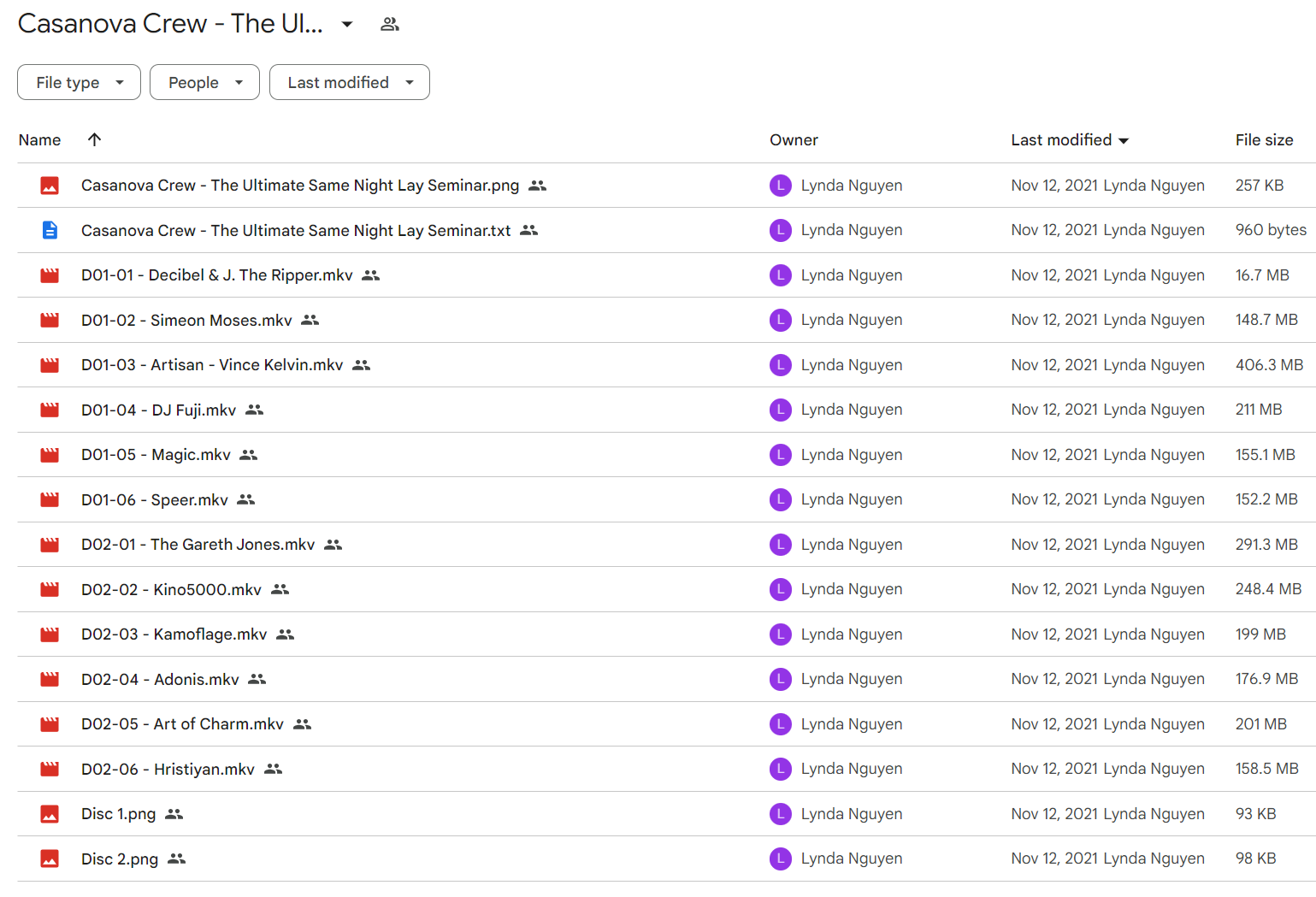Reverse sort direction with up arrow
This screenshot has height=897, width=1316.
pyautogui.click(x=95, y=139)
